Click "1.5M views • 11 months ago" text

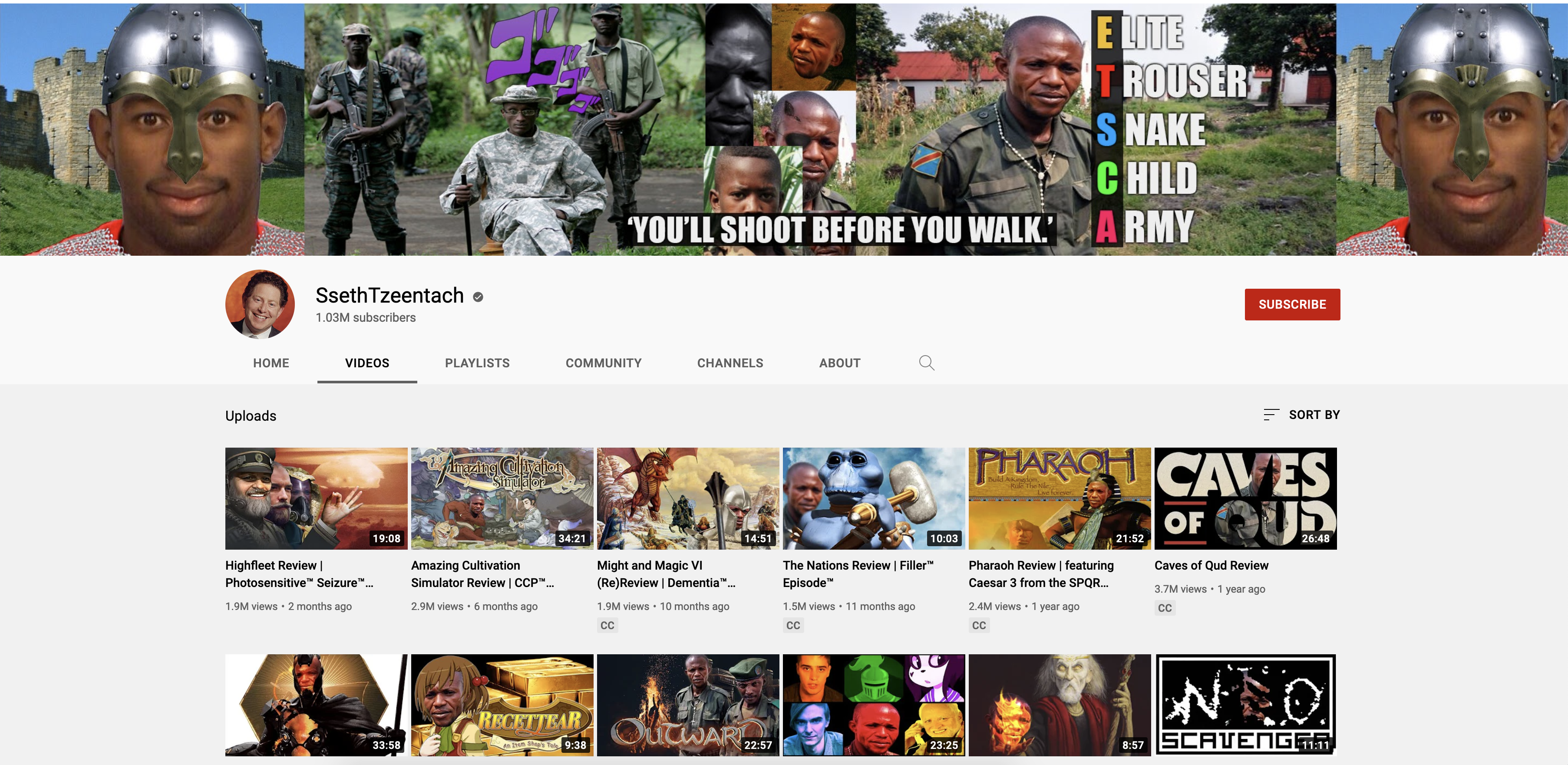(x=849, y=606)
